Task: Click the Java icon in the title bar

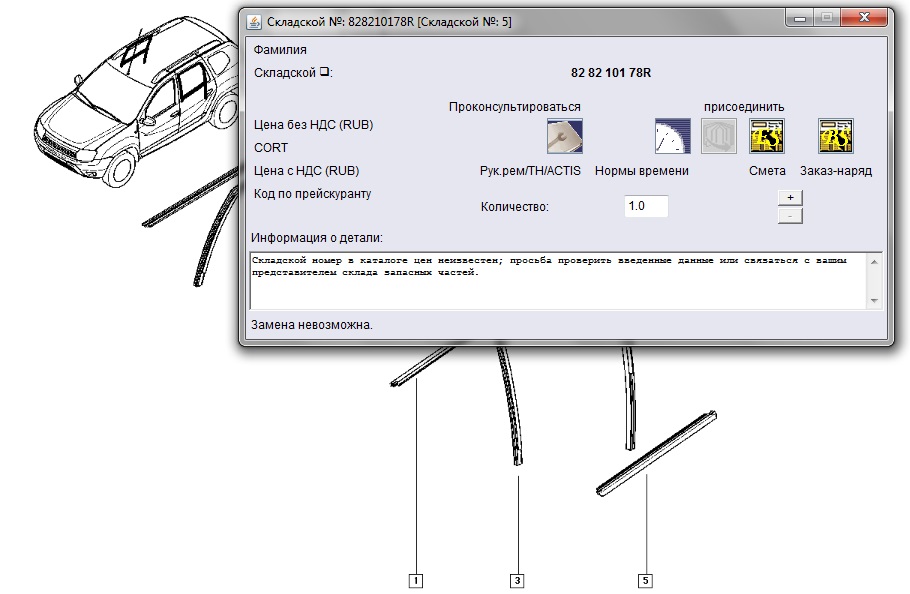Action: tap(254, 21)
